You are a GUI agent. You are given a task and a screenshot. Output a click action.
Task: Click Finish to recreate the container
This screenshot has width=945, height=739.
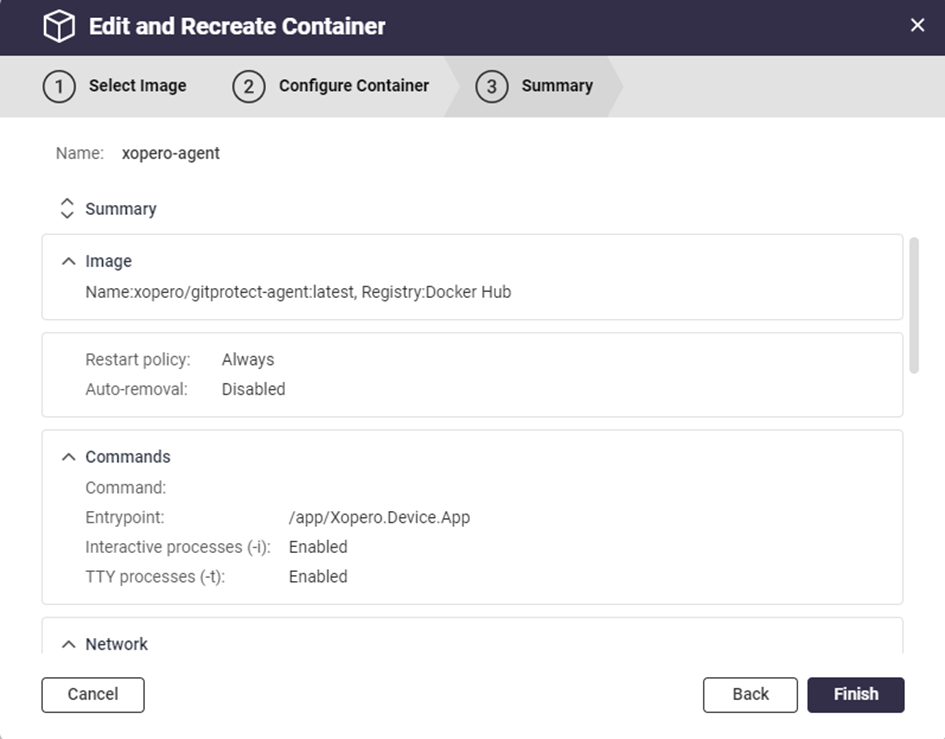[x=856, y=694]
